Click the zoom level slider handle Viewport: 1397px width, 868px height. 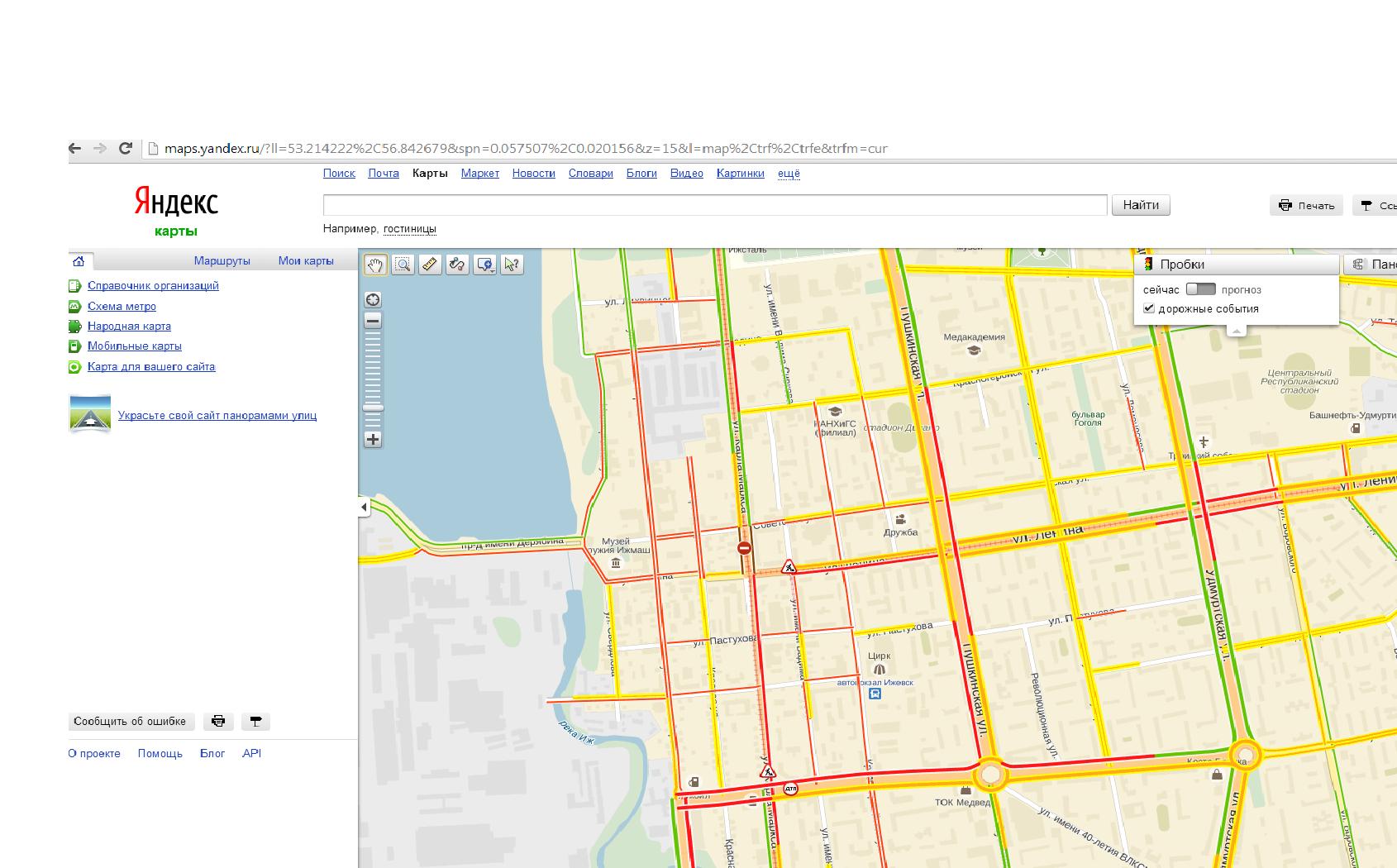(x=373, y=408)
